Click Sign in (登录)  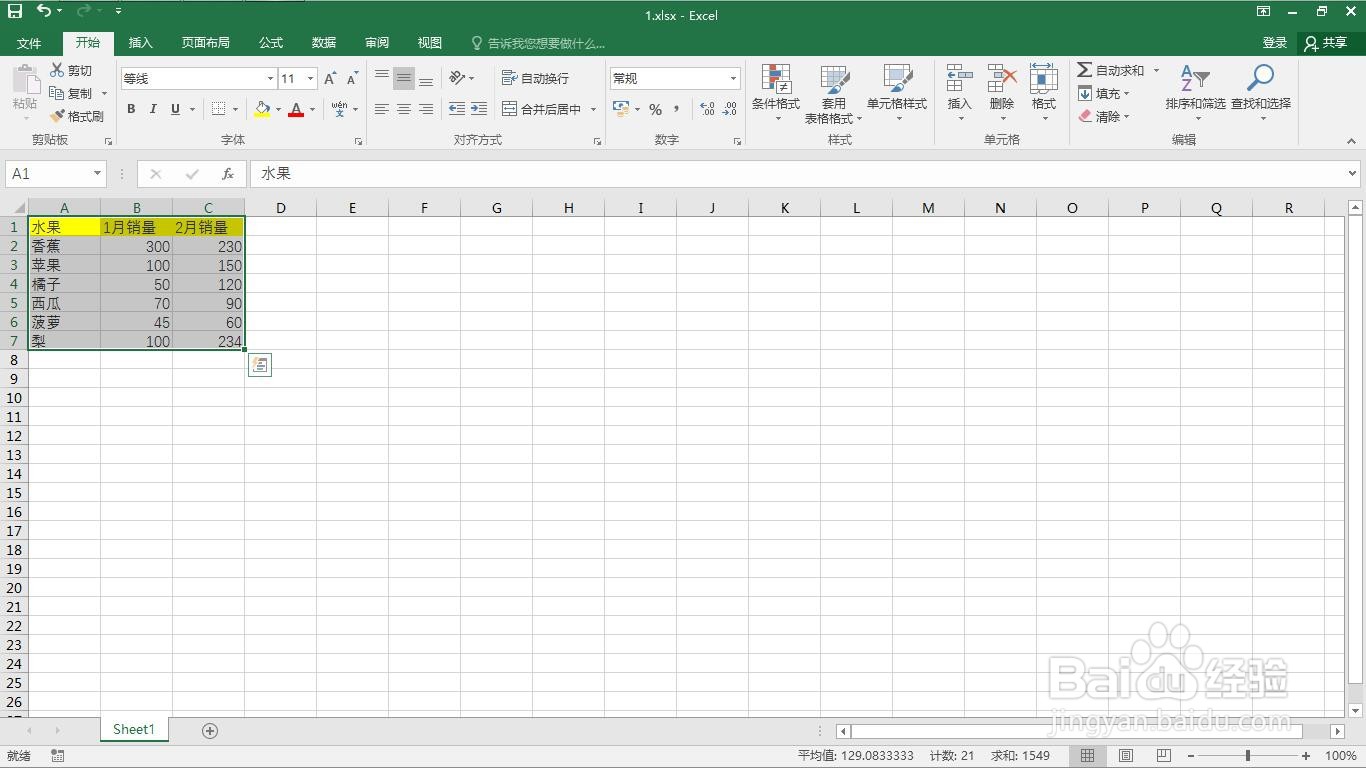[1275, 43]
